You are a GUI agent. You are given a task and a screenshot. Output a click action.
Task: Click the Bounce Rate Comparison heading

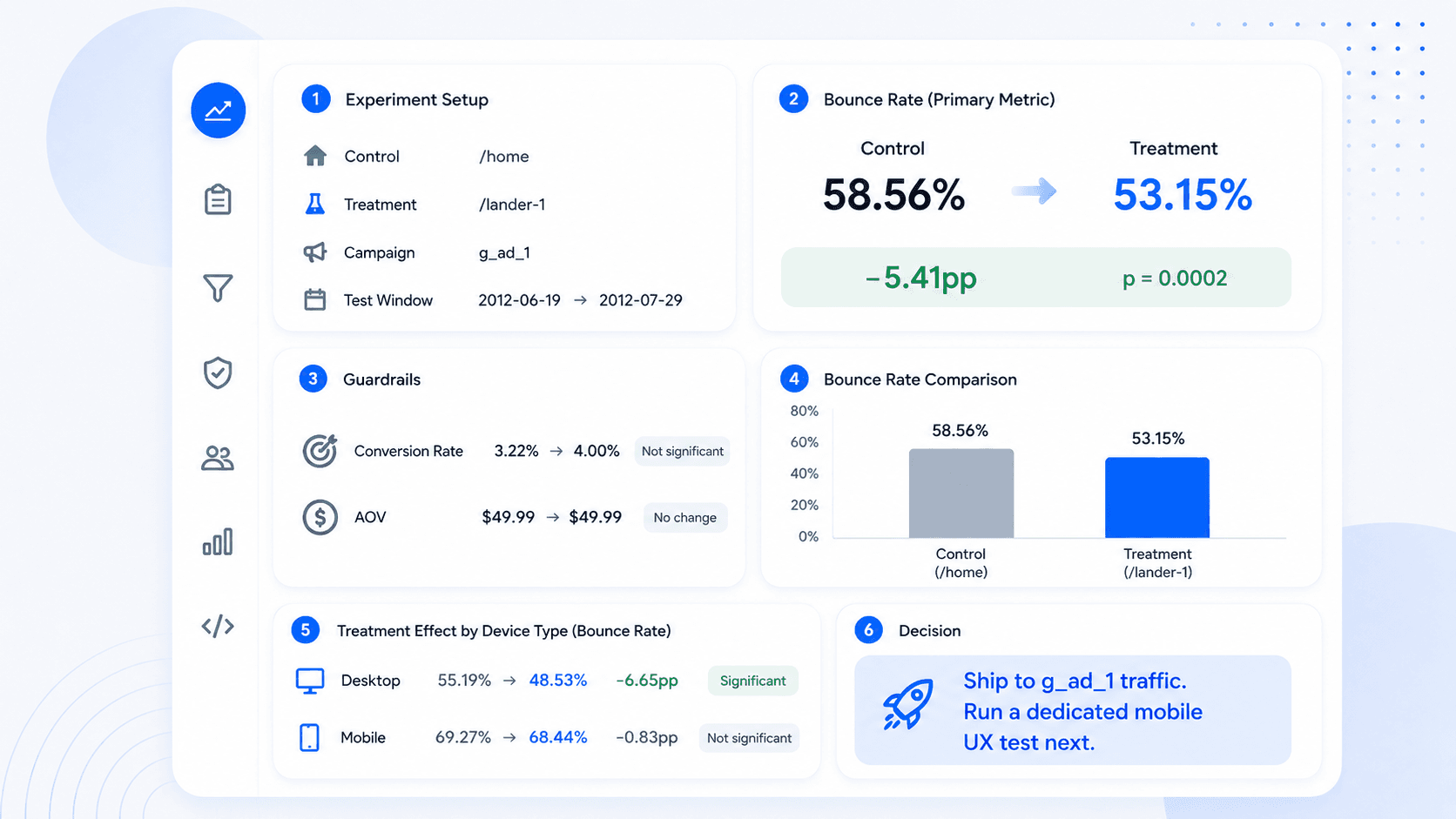point(920,379)
